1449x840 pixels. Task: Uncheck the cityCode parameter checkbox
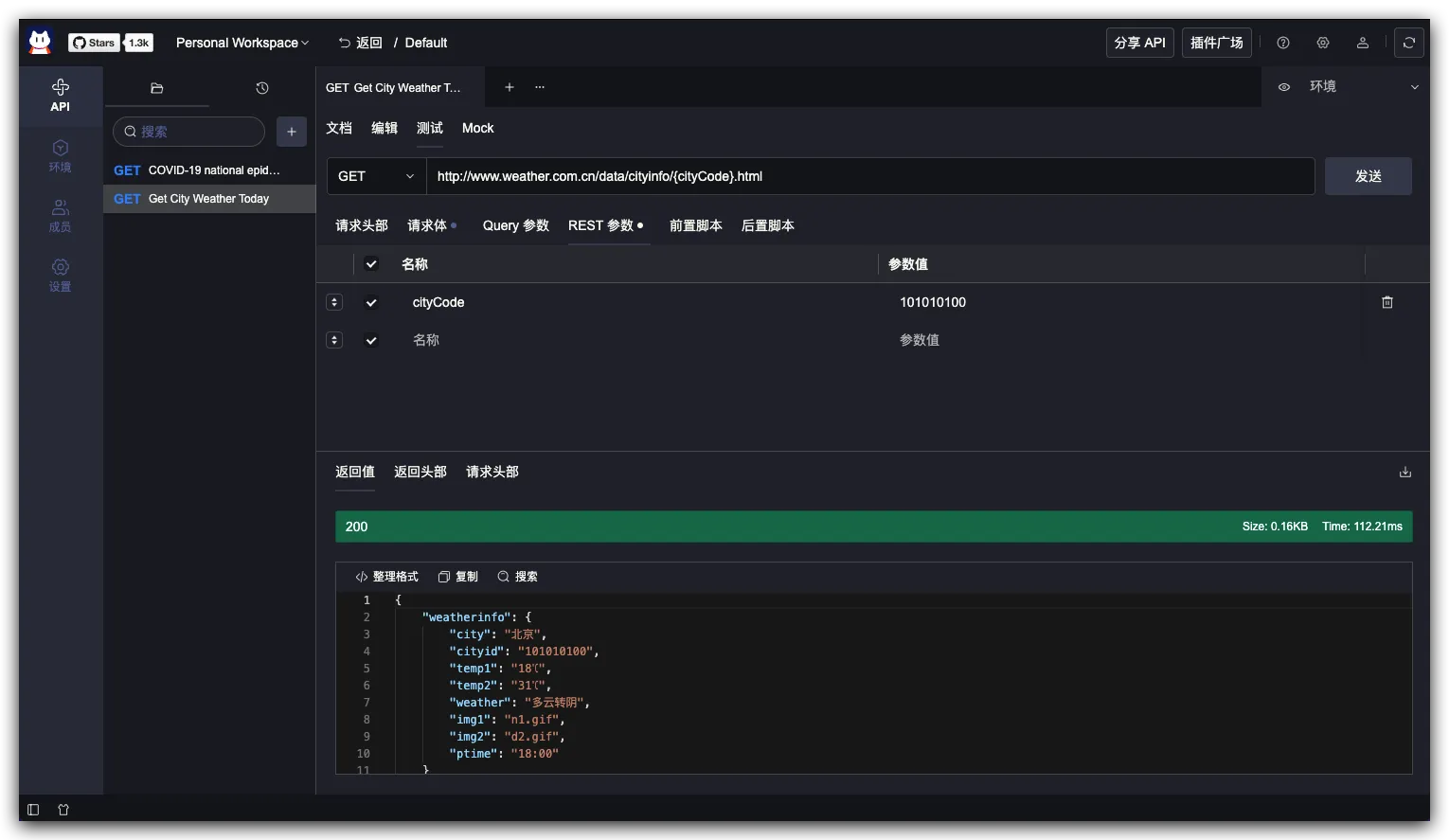(371, 302)
